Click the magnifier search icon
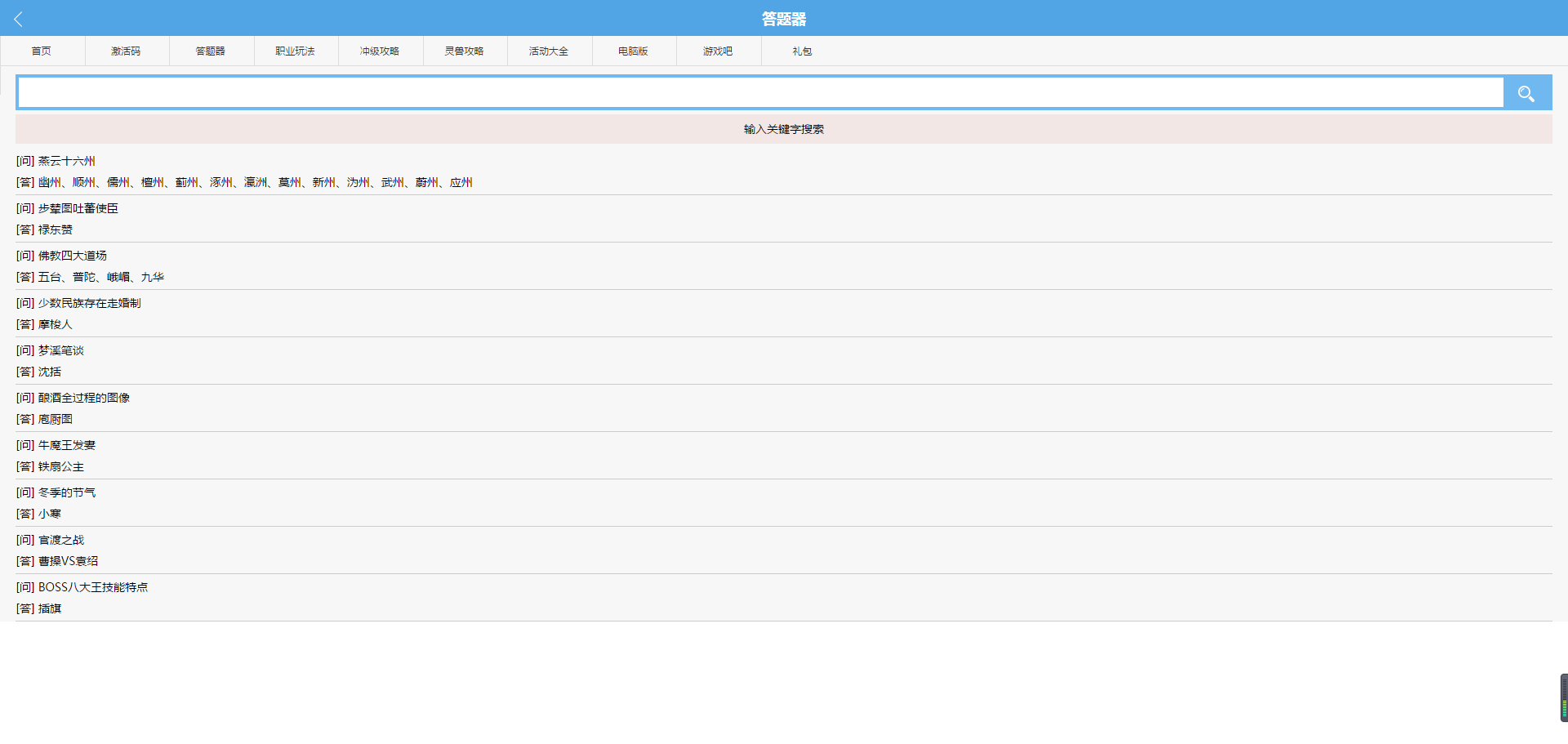1568x744 pixels. pos(1526,93)
